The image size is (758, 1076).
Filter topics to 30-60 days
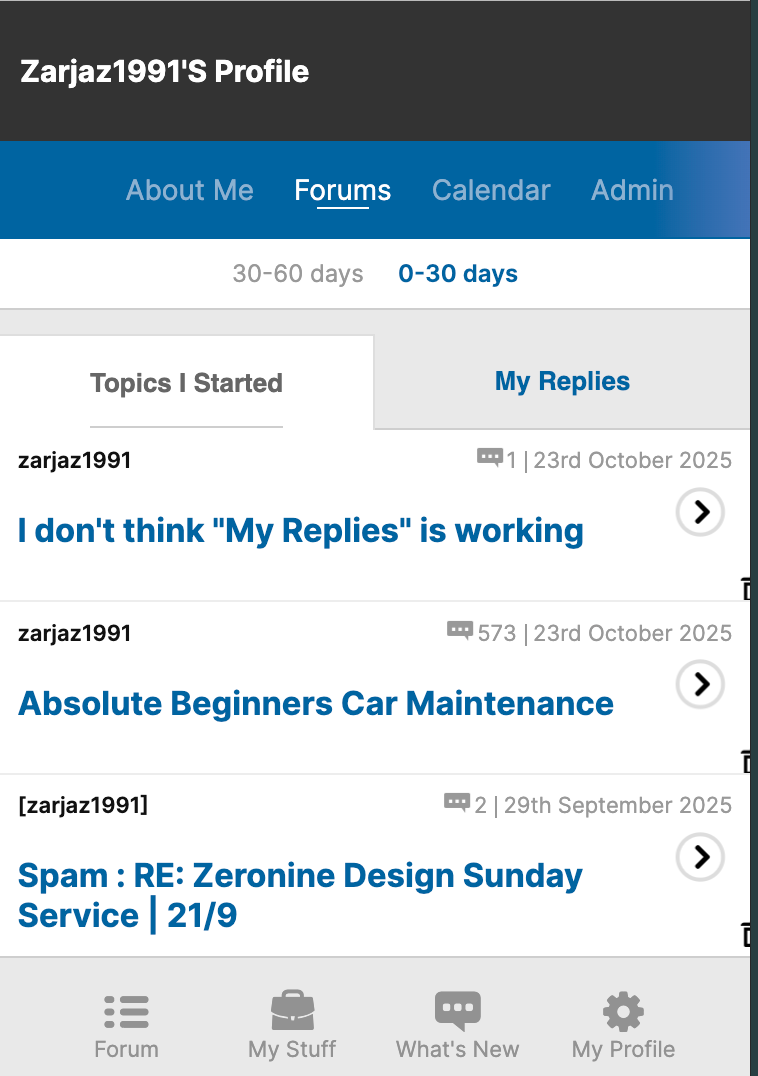pyautogui.click(x=298, y=274)
